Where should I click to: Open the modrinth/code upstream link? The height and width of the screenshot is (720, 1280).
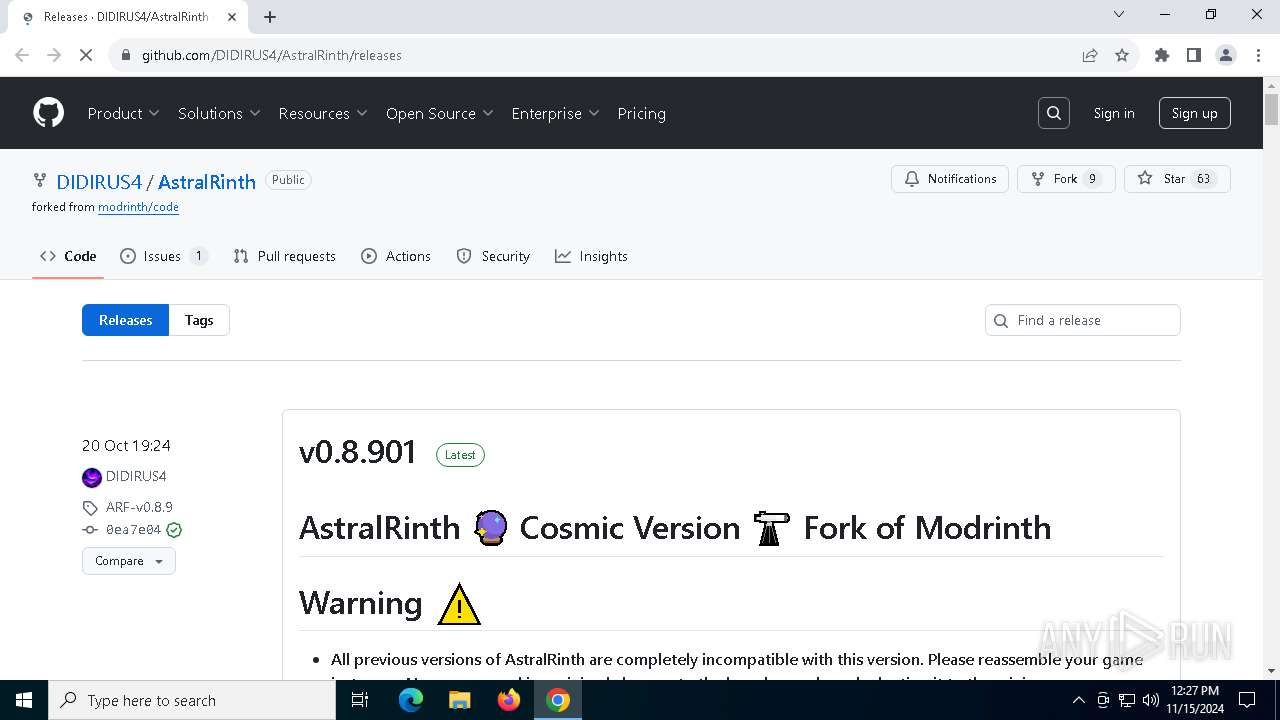pyautogui.click(x=138, y=207)
